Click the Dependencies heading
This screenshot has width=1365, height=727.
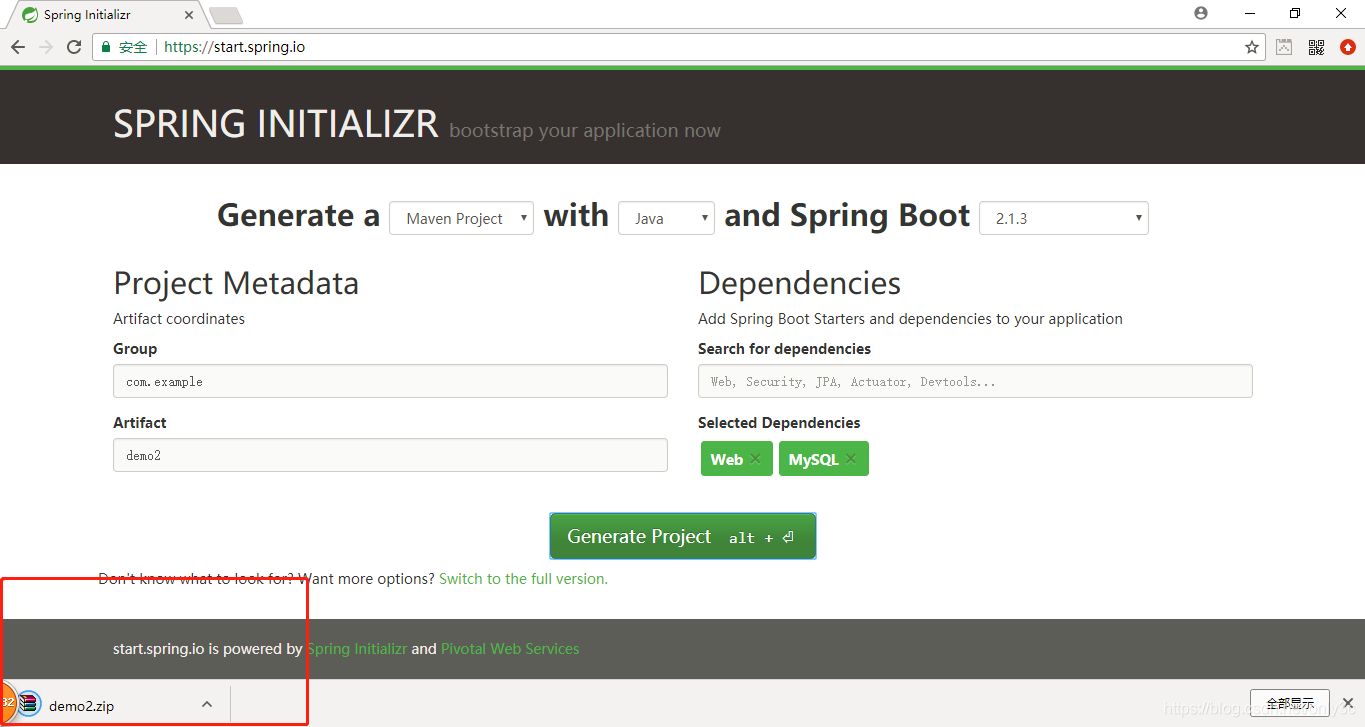pos(799,283)
